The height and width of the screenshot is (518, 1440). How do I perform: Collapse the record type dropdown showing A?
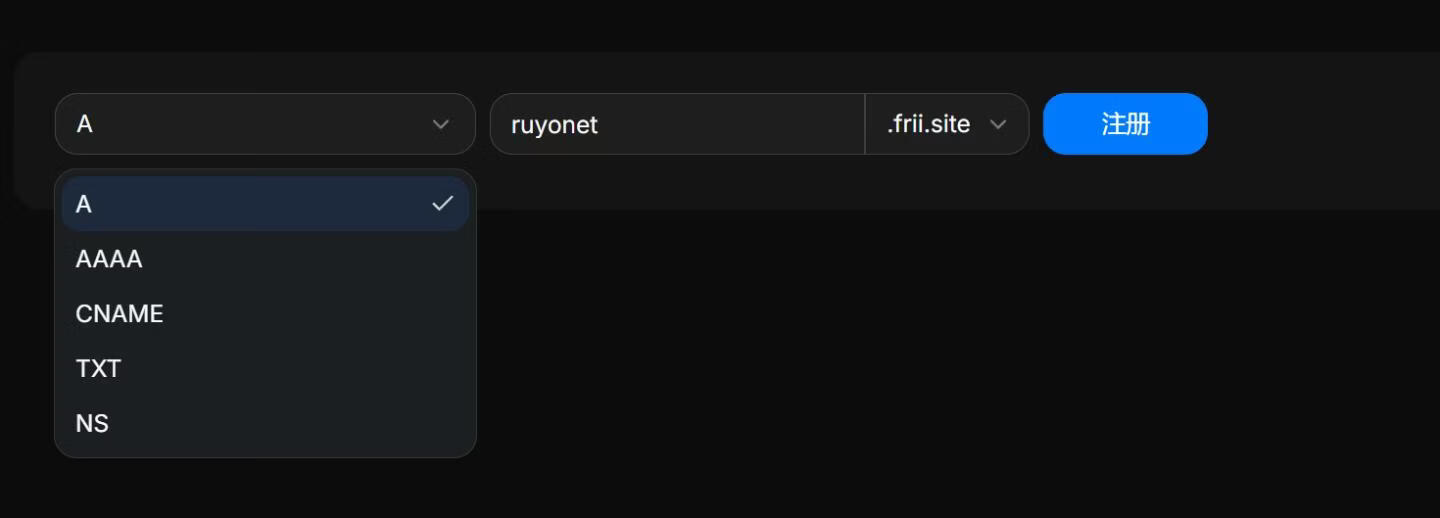(x=265, y=124)
